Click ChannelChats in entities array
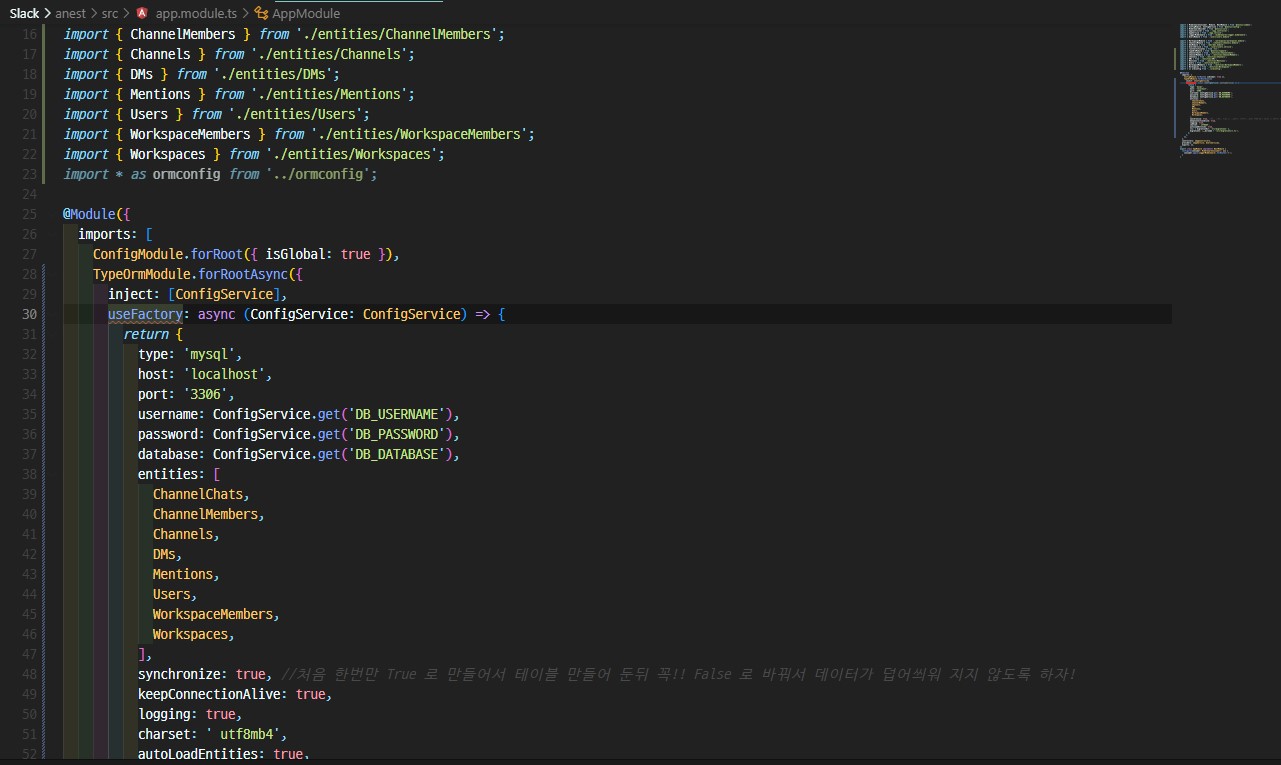This screenshot has height=765, width=1281. point(198,494)
